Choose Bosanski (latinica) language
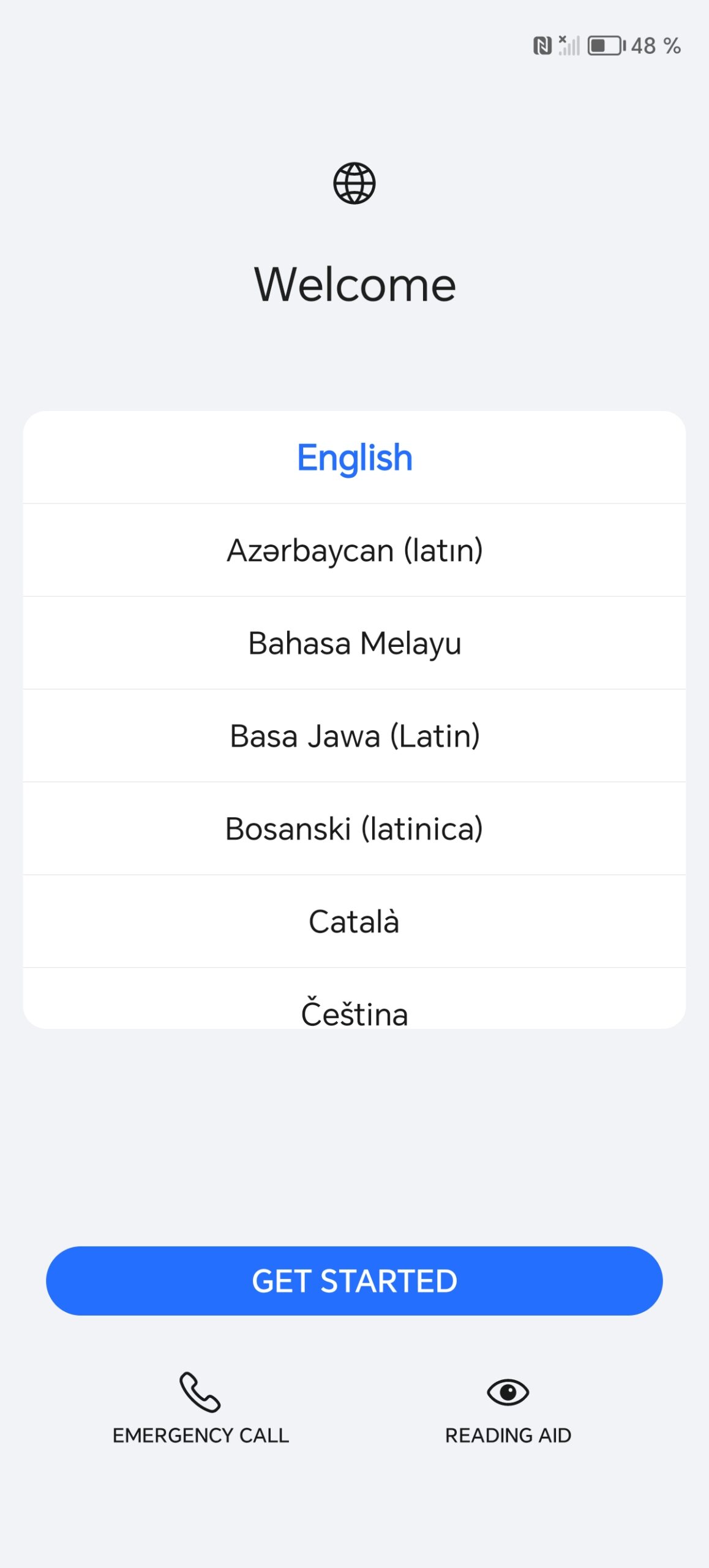This screenshot has width=709, height=1568. (x=354, y=829)
